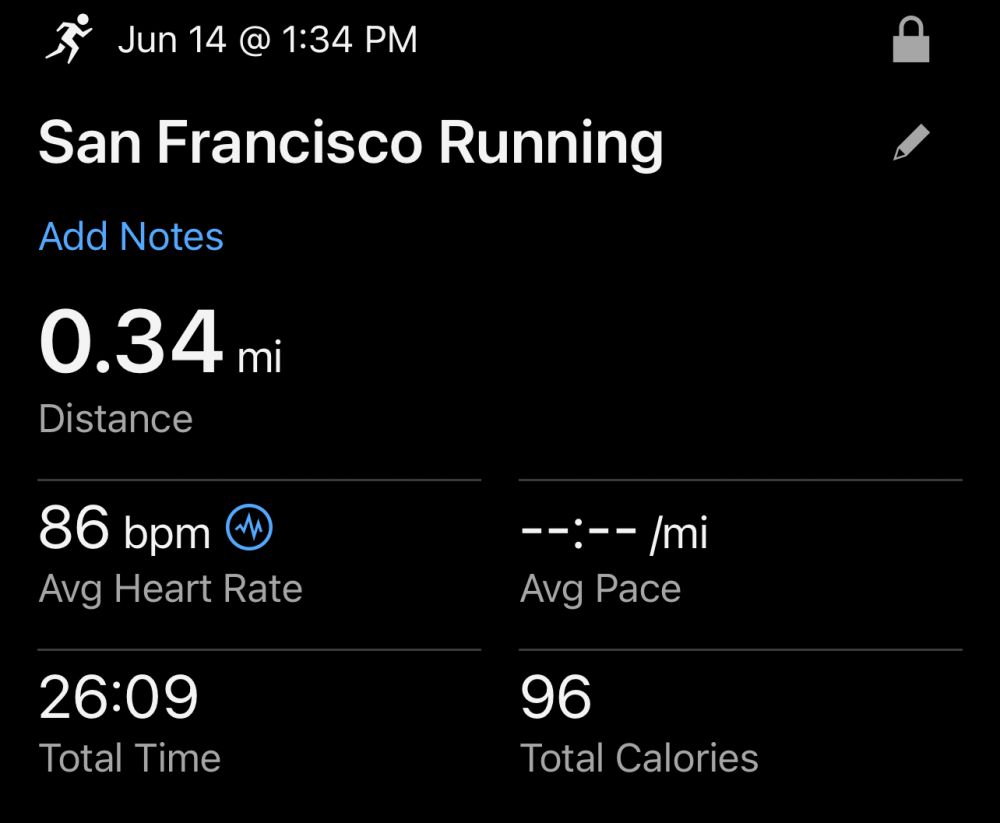Select the Avg Heart Rate label

pyautogui.click(x=170, y=589)
